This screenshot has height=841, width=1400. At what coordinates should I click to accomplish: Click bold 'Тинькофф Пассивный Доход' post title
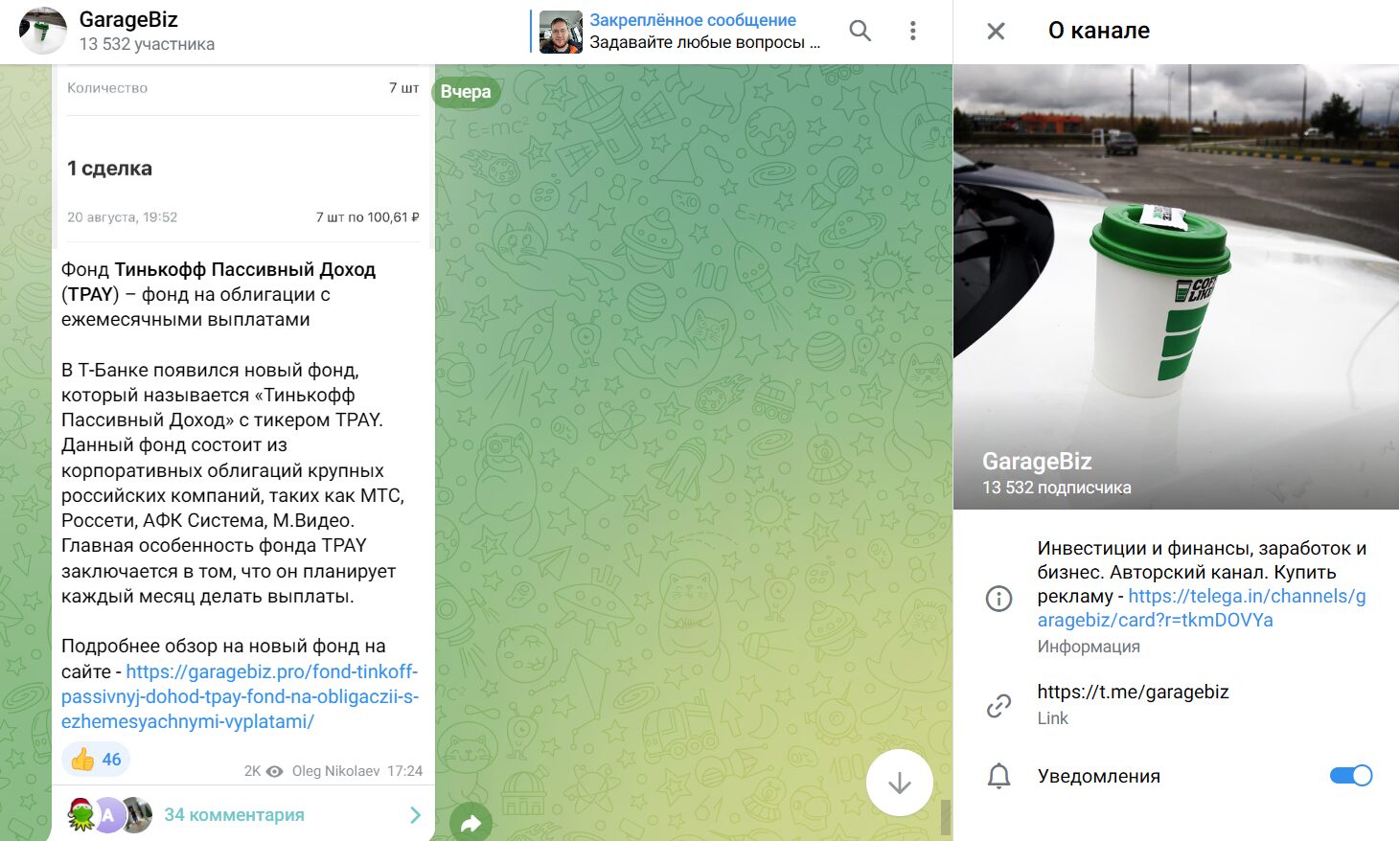tap(245, 269)
